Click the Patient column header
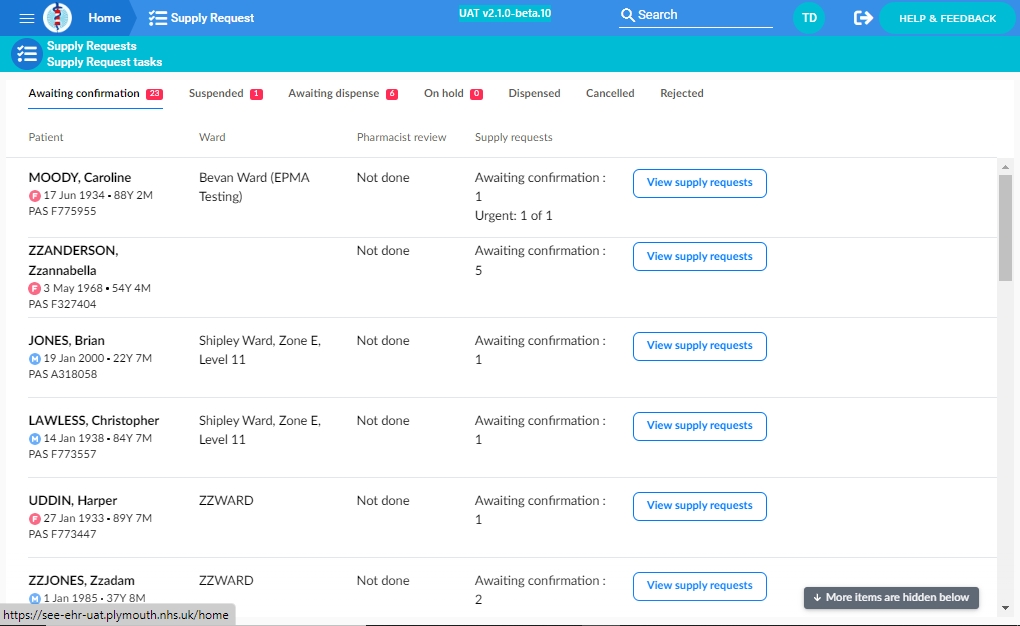Viewport: 1020px width, 626px height. pos(46,137)
